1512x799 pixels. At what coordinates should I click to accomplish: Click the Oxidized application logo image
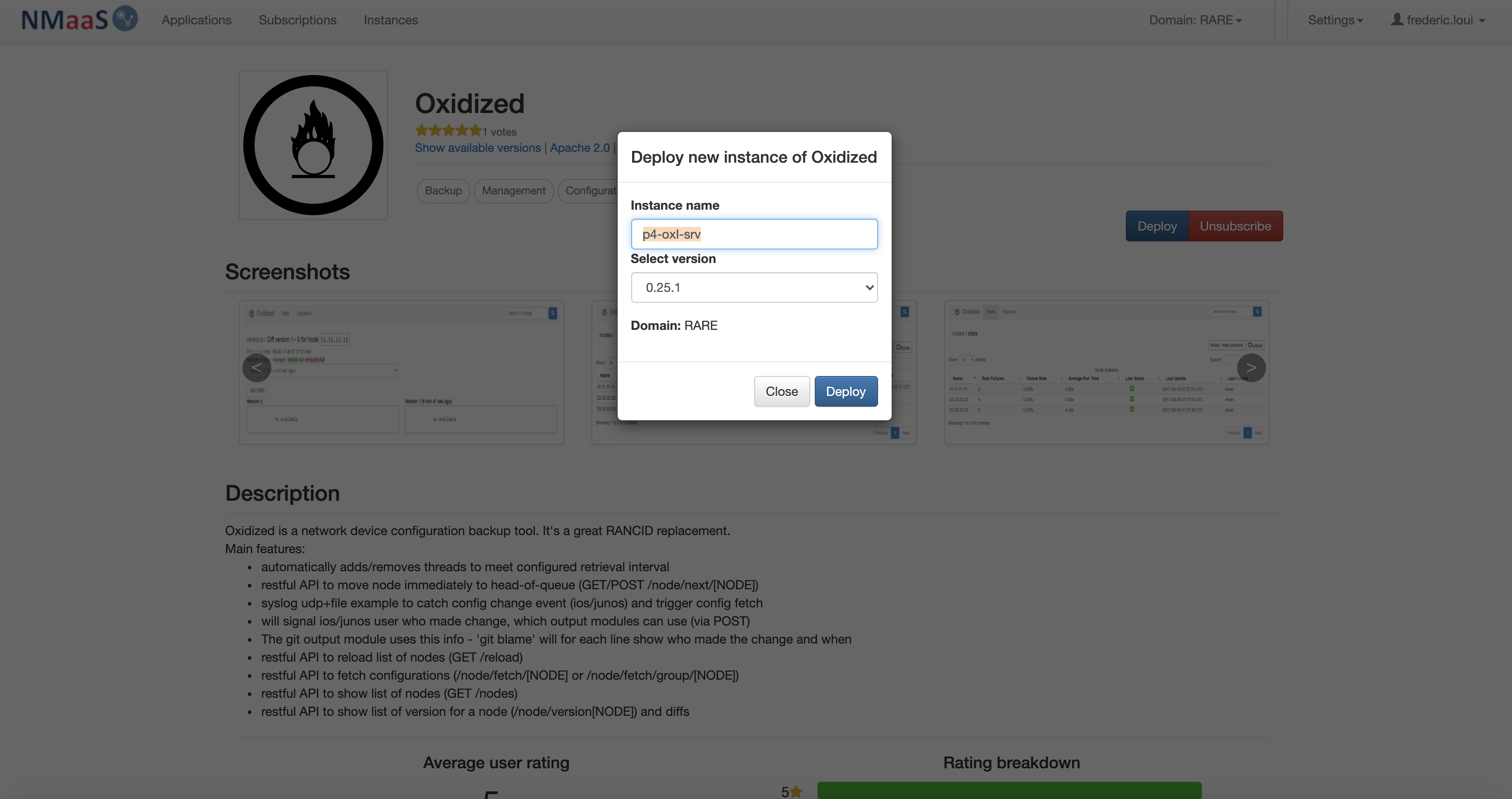[313, 145]
